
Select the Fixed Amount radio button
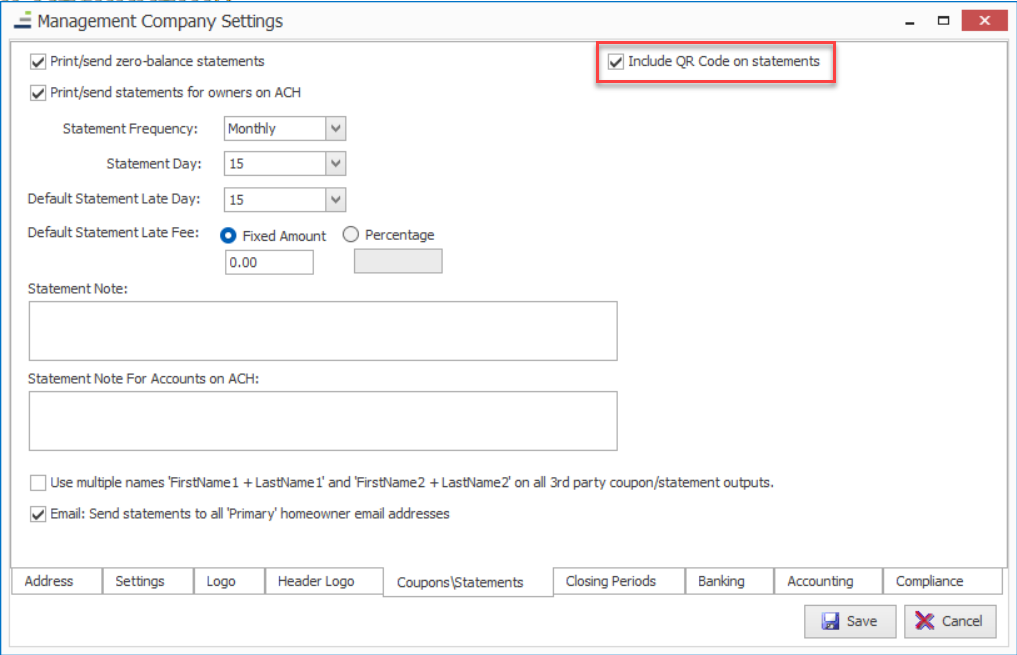(227, 236)
